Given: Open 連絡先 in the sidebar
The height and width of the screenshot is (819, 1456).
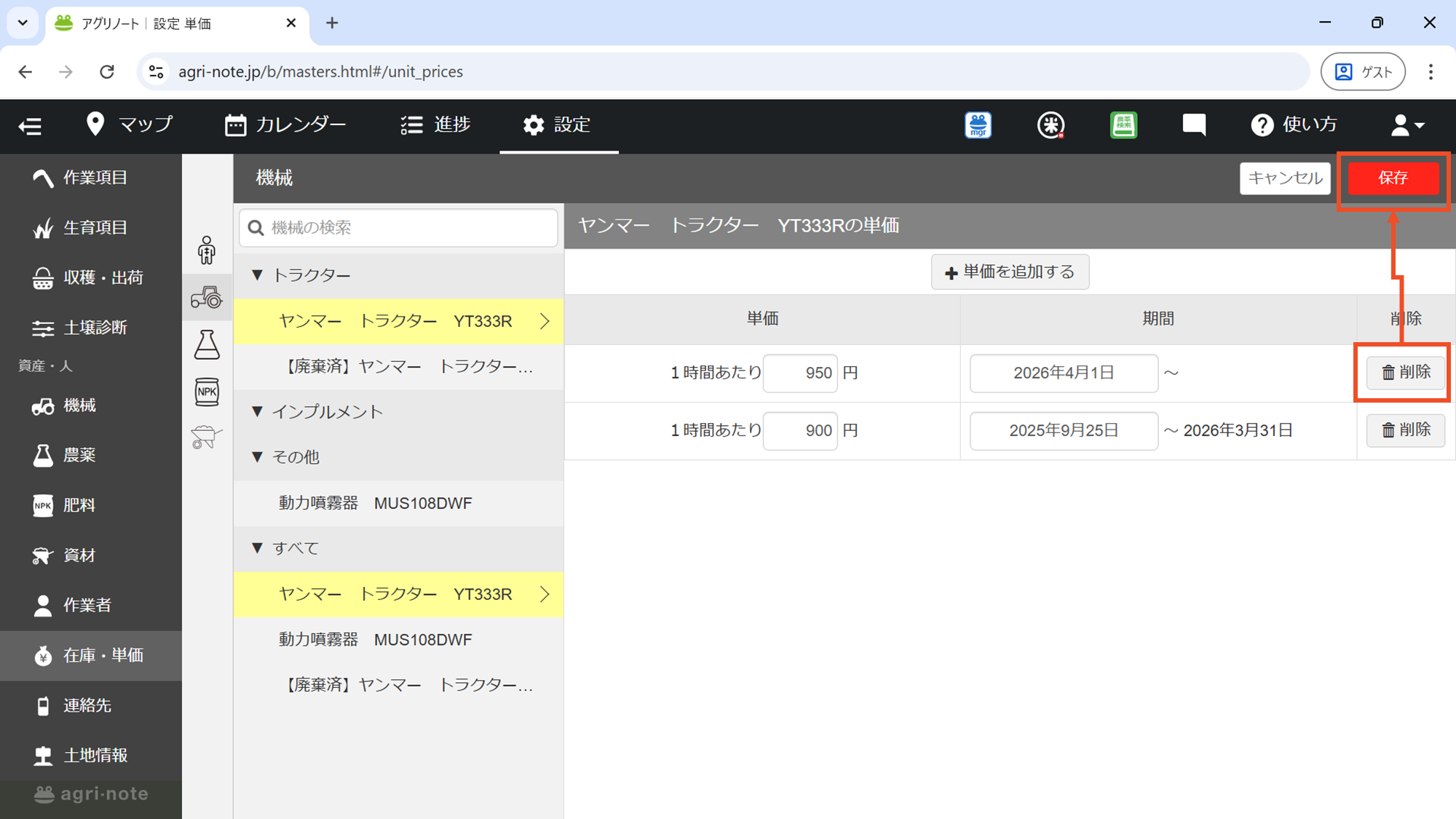Looking at the screenshot, I should pos(91,705).
